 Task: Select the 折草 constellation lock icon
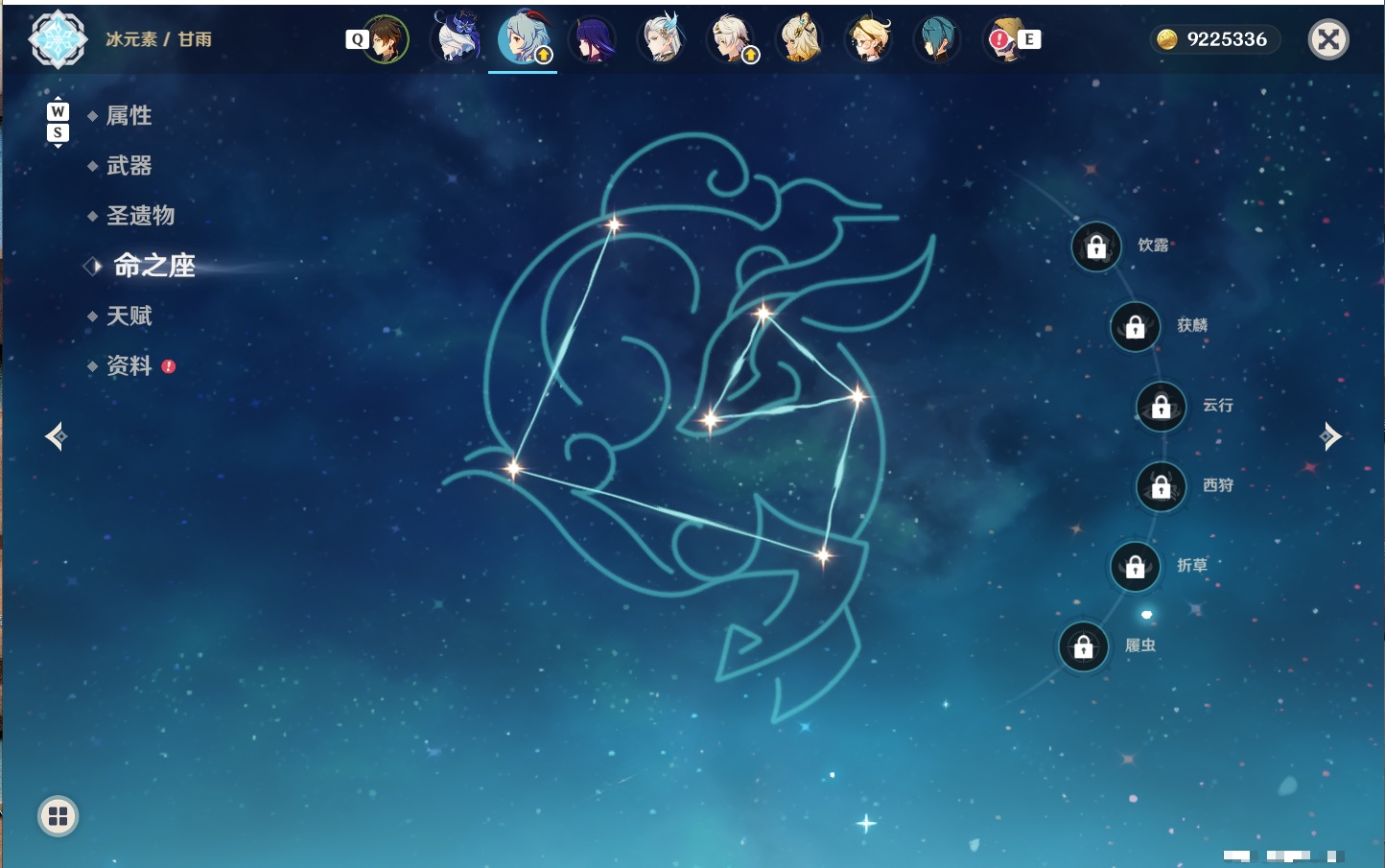coord(1136,567)
